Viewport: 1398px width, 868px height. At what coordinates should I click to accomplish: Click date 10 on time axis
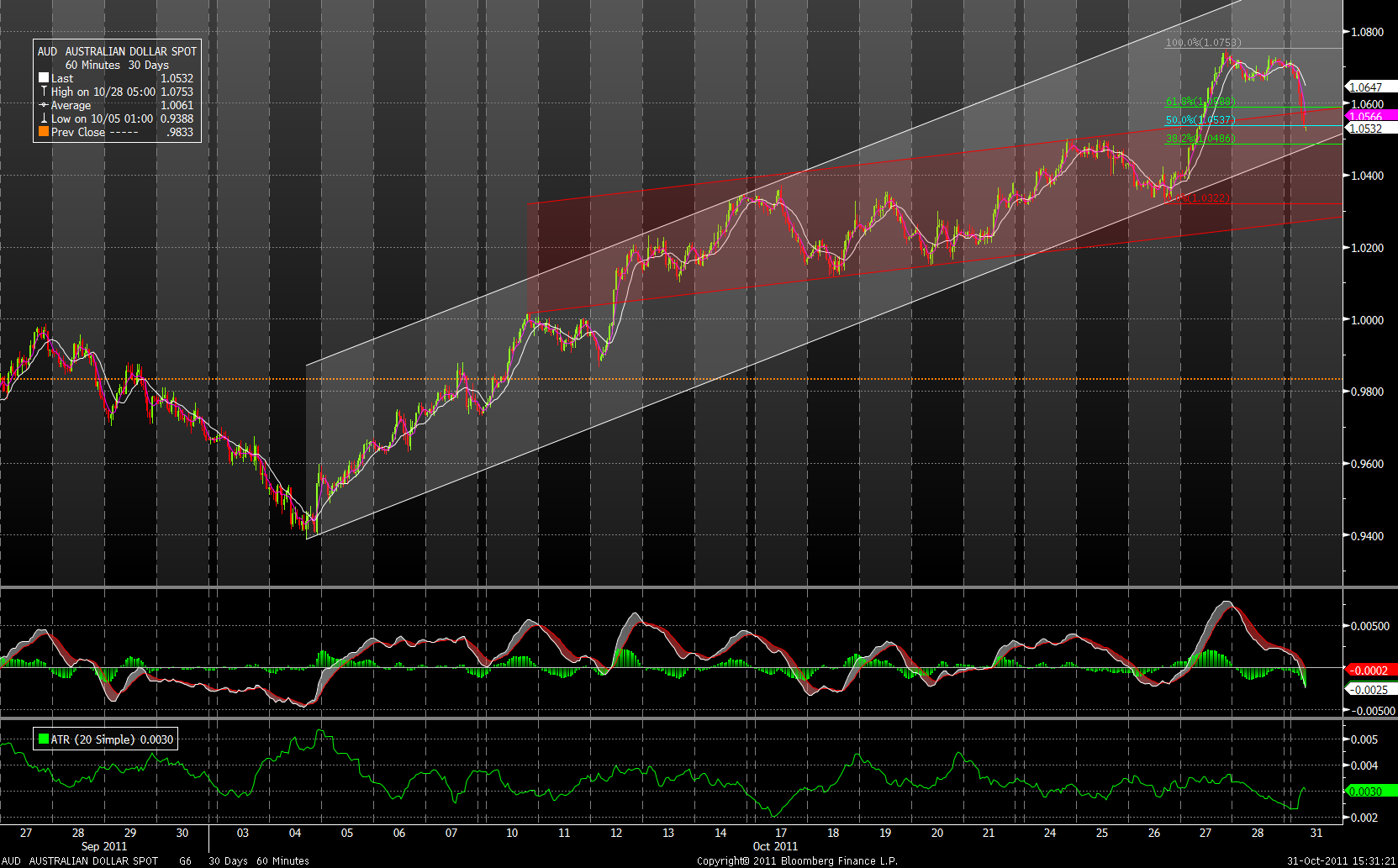(x=512, y=833)
